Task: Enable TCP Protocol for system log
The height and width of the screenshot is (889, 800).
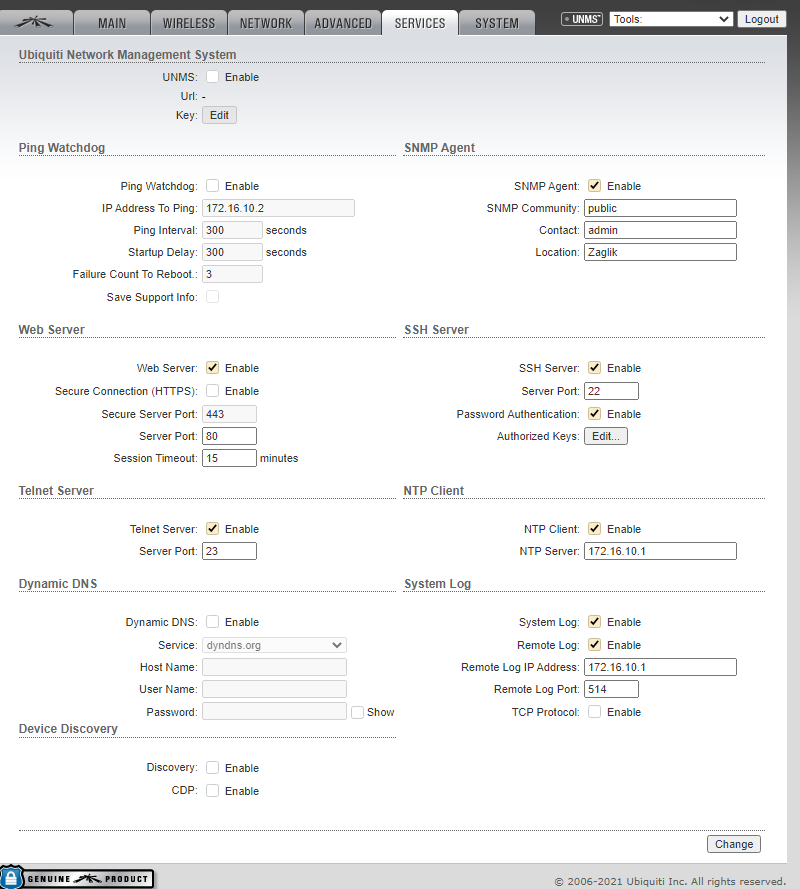Action: click(595, 712)
